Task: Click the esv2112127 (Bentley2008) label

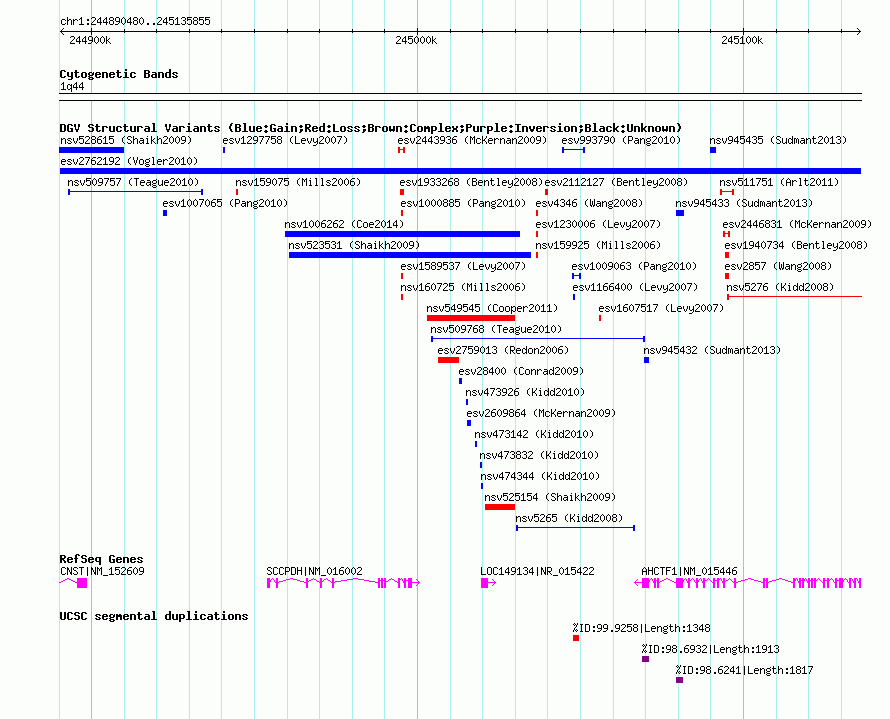Action: pos(616,182)
